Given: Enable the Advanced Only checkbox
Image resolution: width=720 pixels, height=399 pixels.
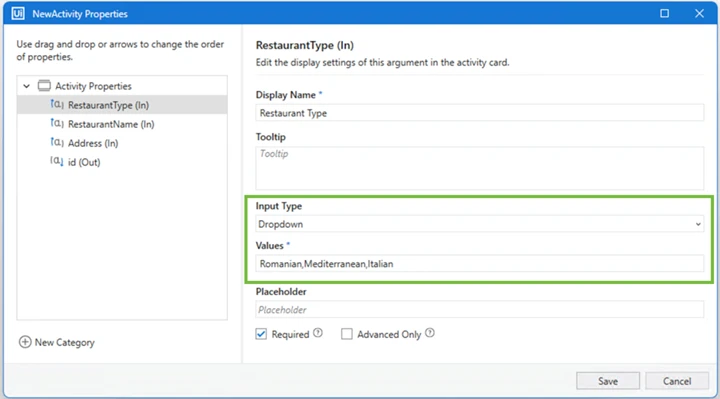Looking at the screenshot, I should (347, 334).
